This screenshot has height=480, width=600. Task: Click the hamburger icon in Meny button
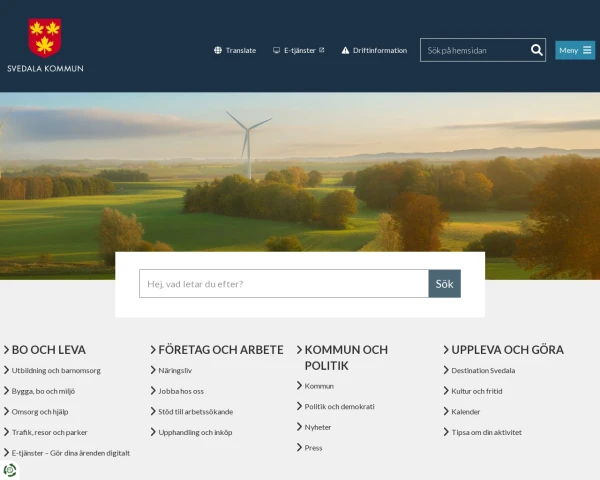pos(587,50)
